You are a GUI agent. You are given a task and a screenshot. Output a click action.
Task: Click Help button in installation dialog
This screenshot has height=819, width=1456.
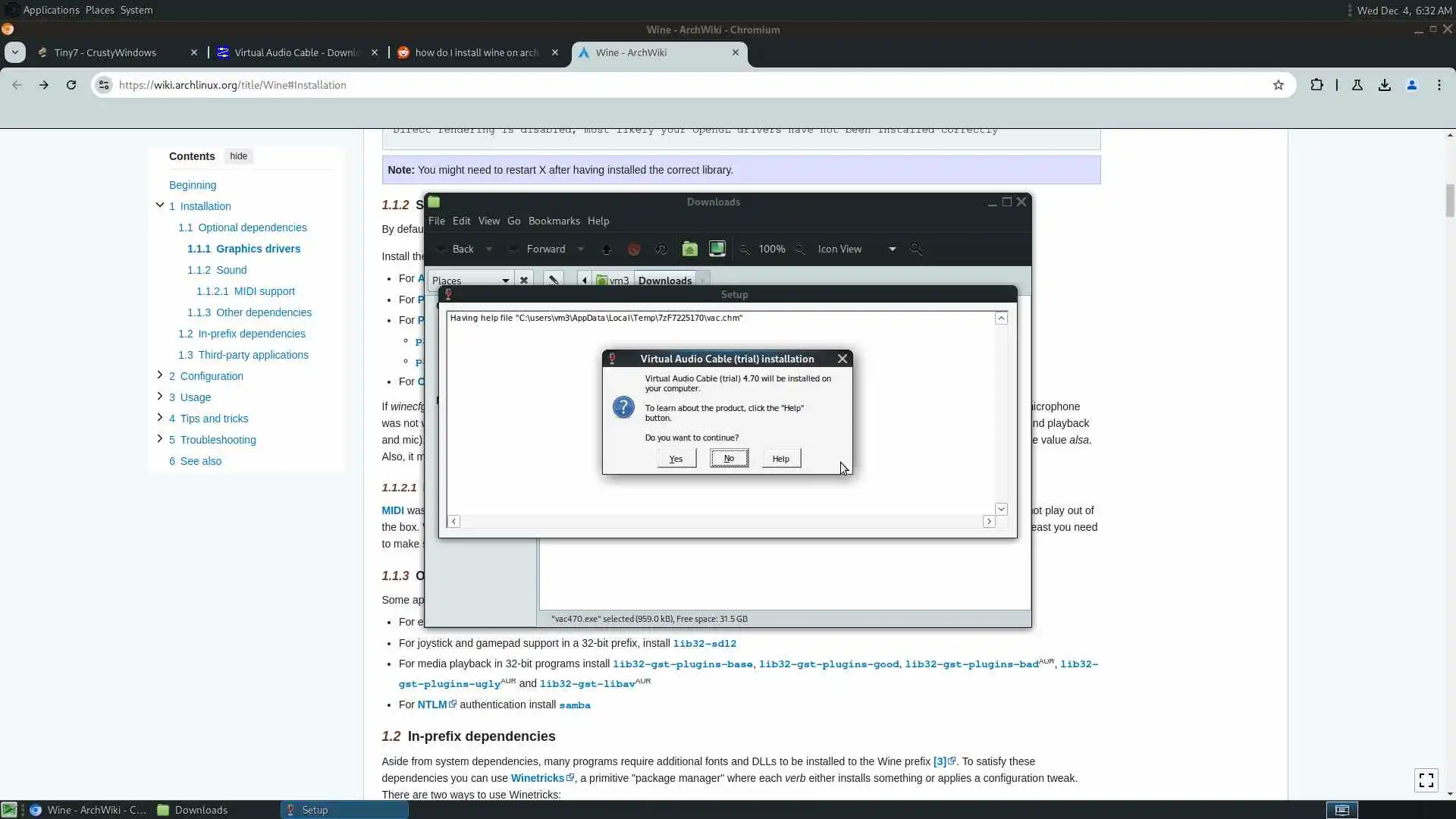click(x=780, y=459)
